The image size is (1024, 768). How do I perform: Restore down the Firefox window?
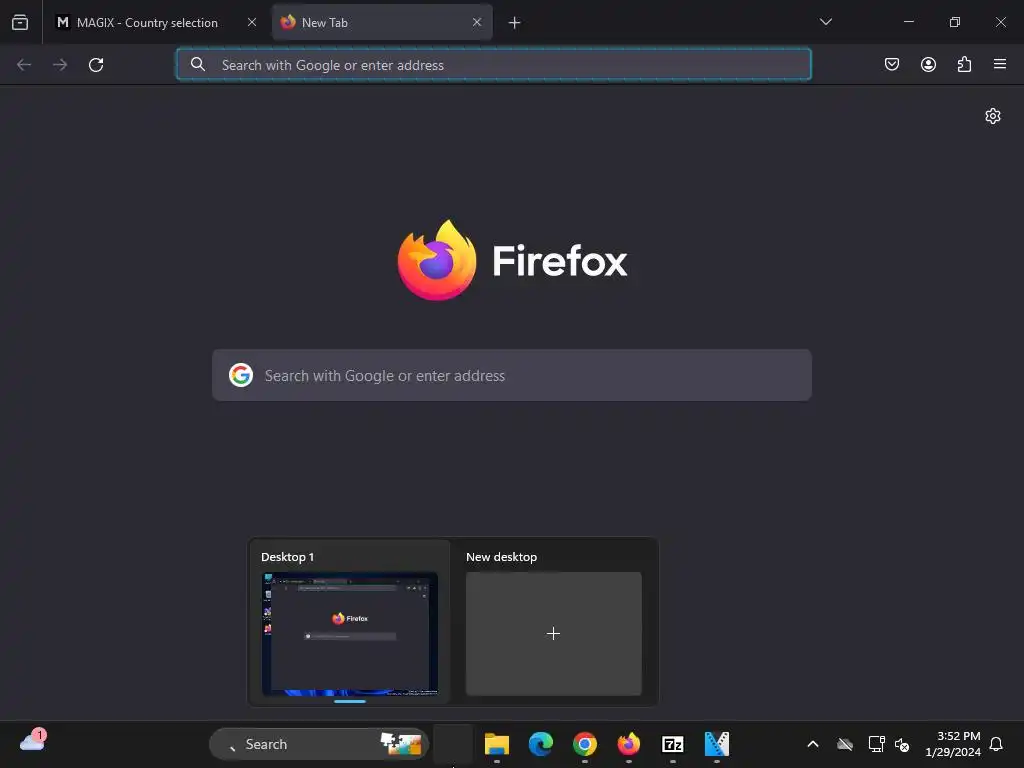click(x=955, y=22)
